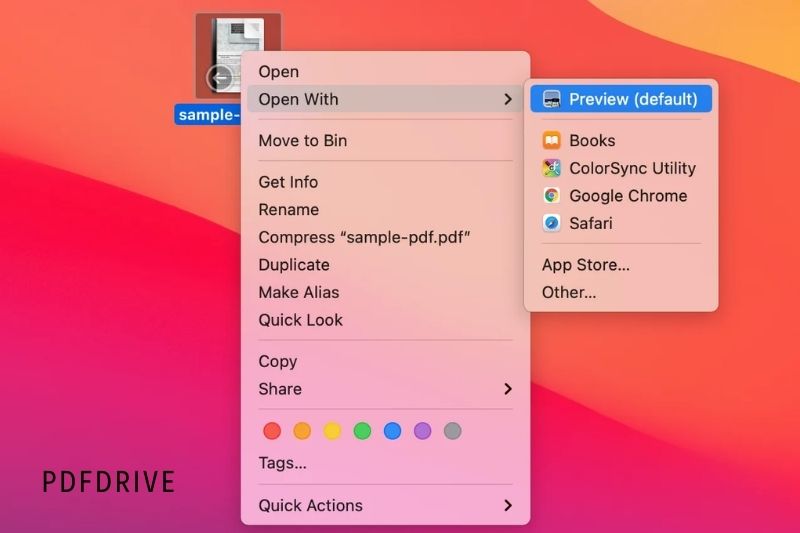Choose Rename from context menu
Image resolution: width=800 pixels, height=533 pixels.
(x=385, y=209)
